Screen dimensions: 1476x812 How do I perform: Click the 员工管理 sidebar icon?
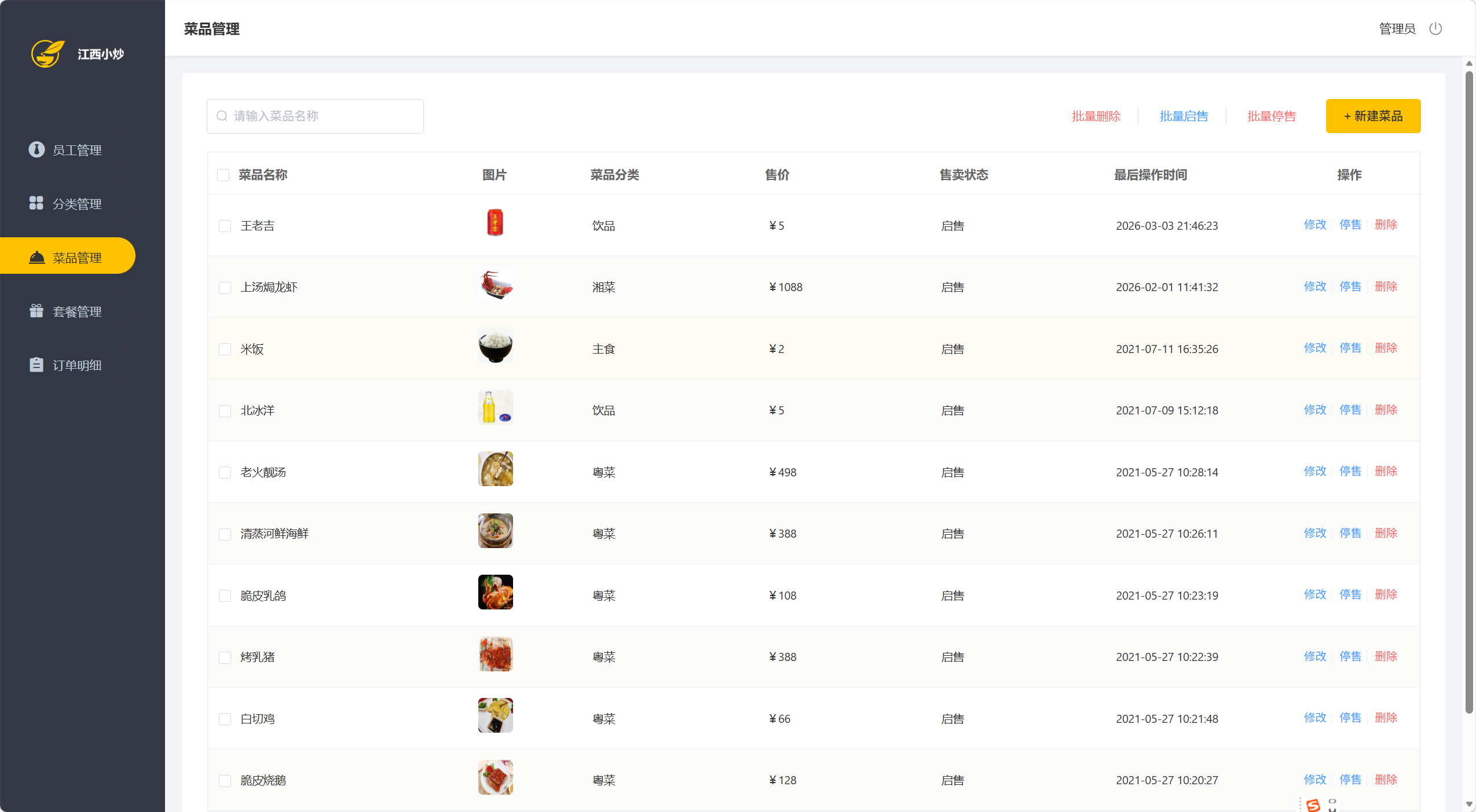36,149
